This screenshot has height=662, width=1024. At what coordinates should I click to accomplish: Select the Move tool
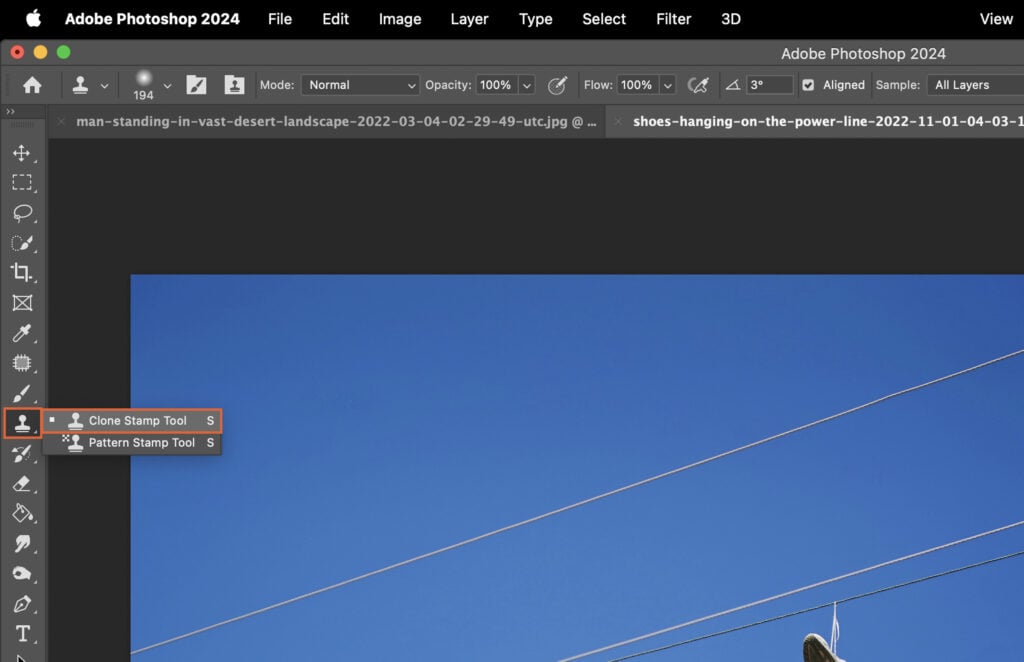(23, 153)
